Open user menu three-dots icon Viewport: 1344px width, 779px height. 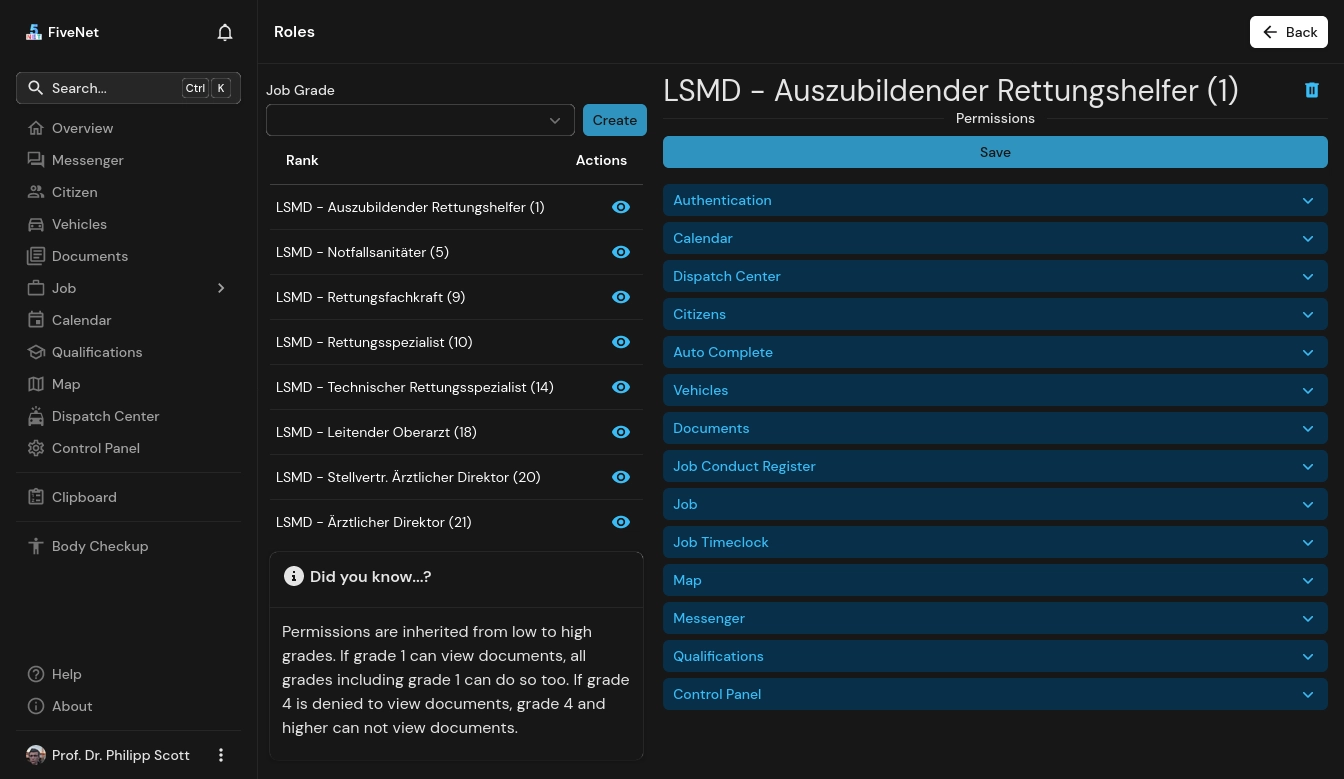click(x=221, y=755)
